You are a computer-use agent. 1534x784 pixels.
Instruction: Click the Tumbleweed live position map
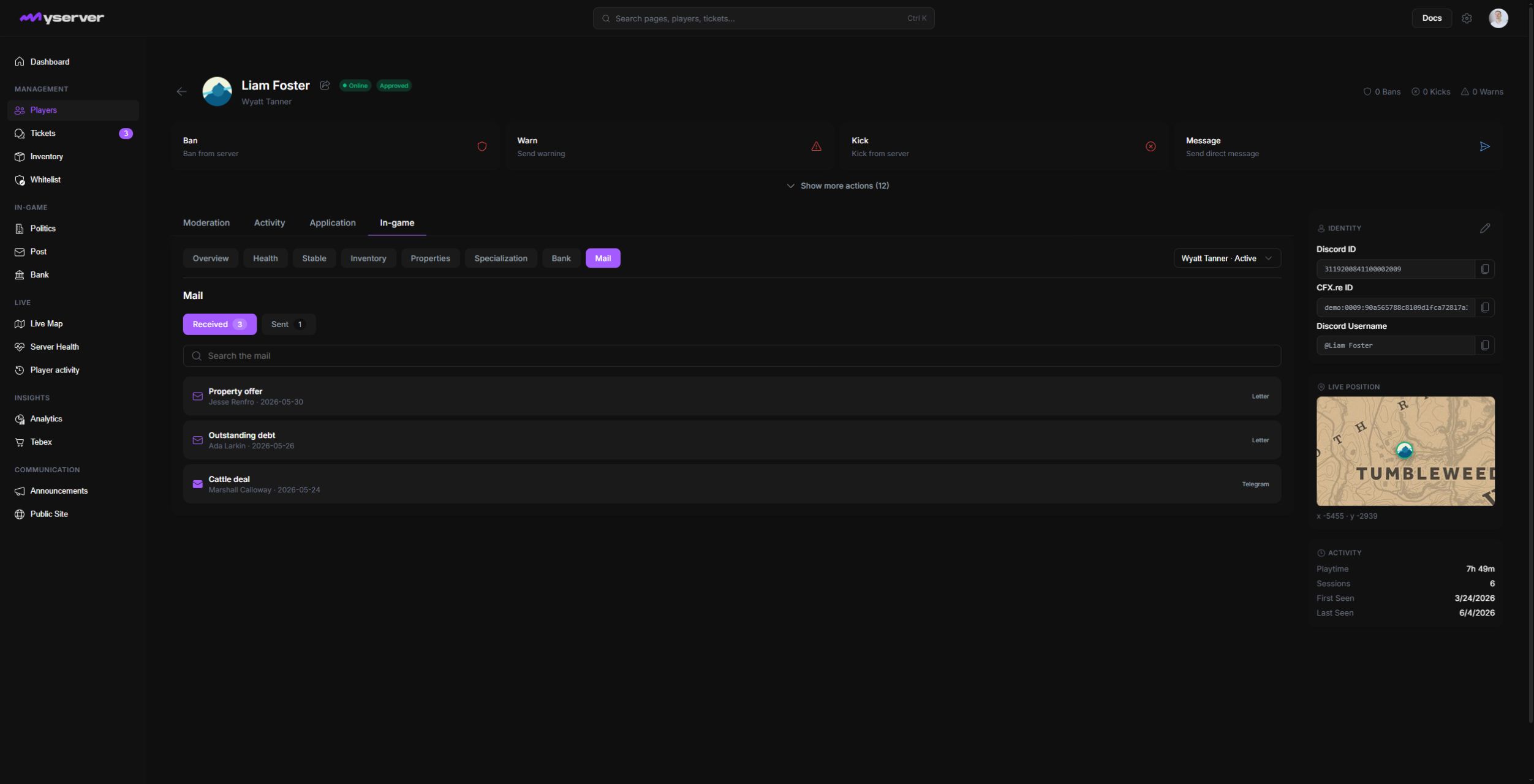click(1405, 451)
